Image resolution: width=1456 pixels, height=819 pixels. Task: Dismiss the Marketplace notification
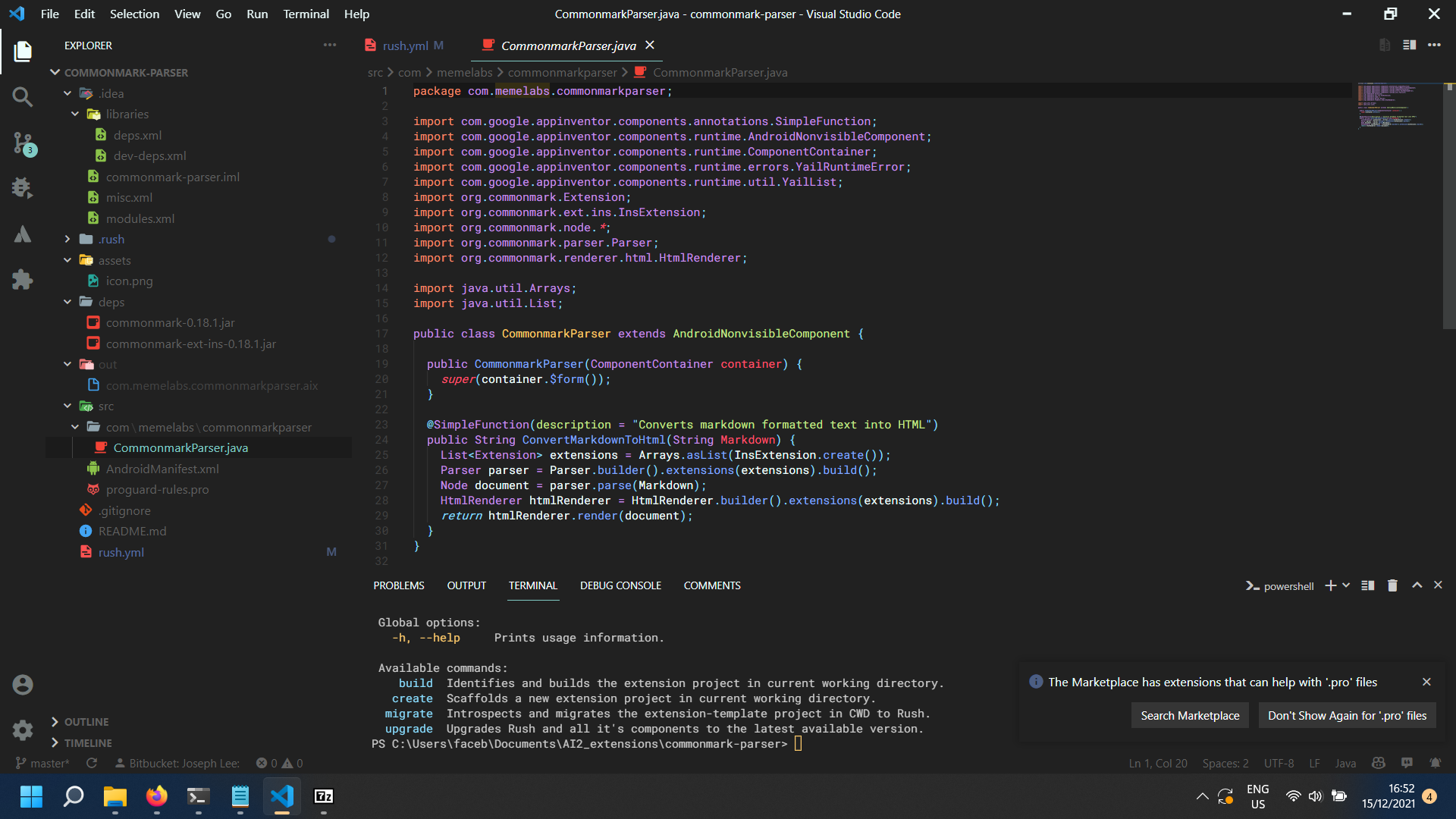pos(1426,682)
